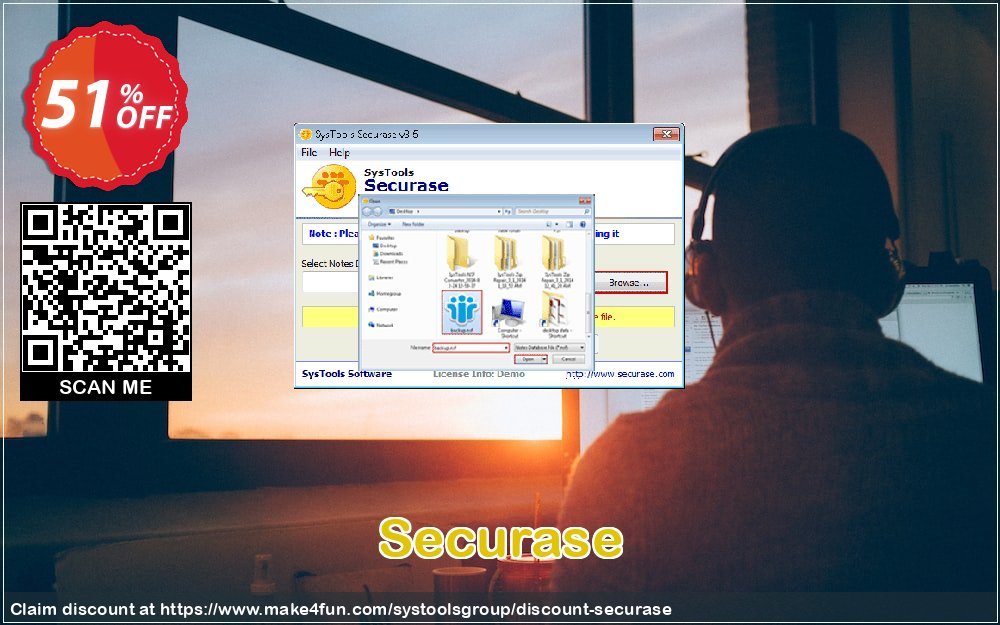
Task: Select Recent Places in navigation pane
Action: pyautogui.click(x=390, y=261)
